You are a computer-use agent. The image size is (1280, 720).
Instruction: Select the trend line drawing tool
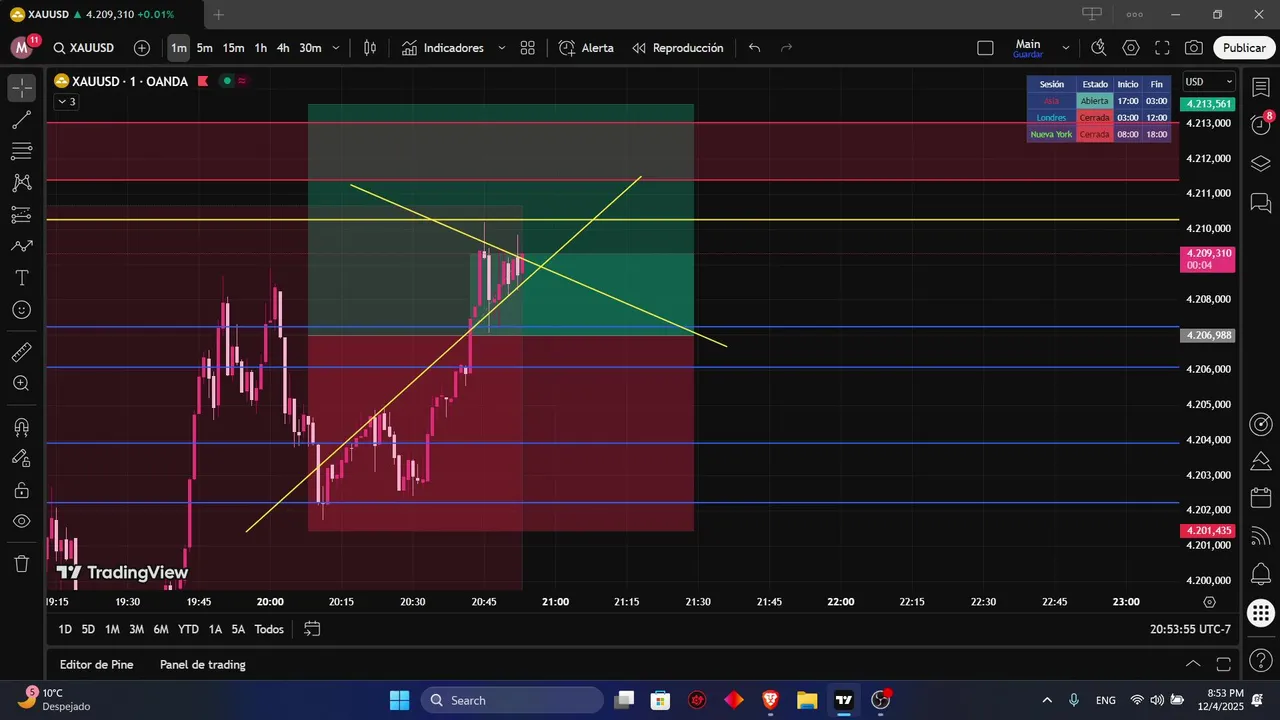(x=22, y=120)
